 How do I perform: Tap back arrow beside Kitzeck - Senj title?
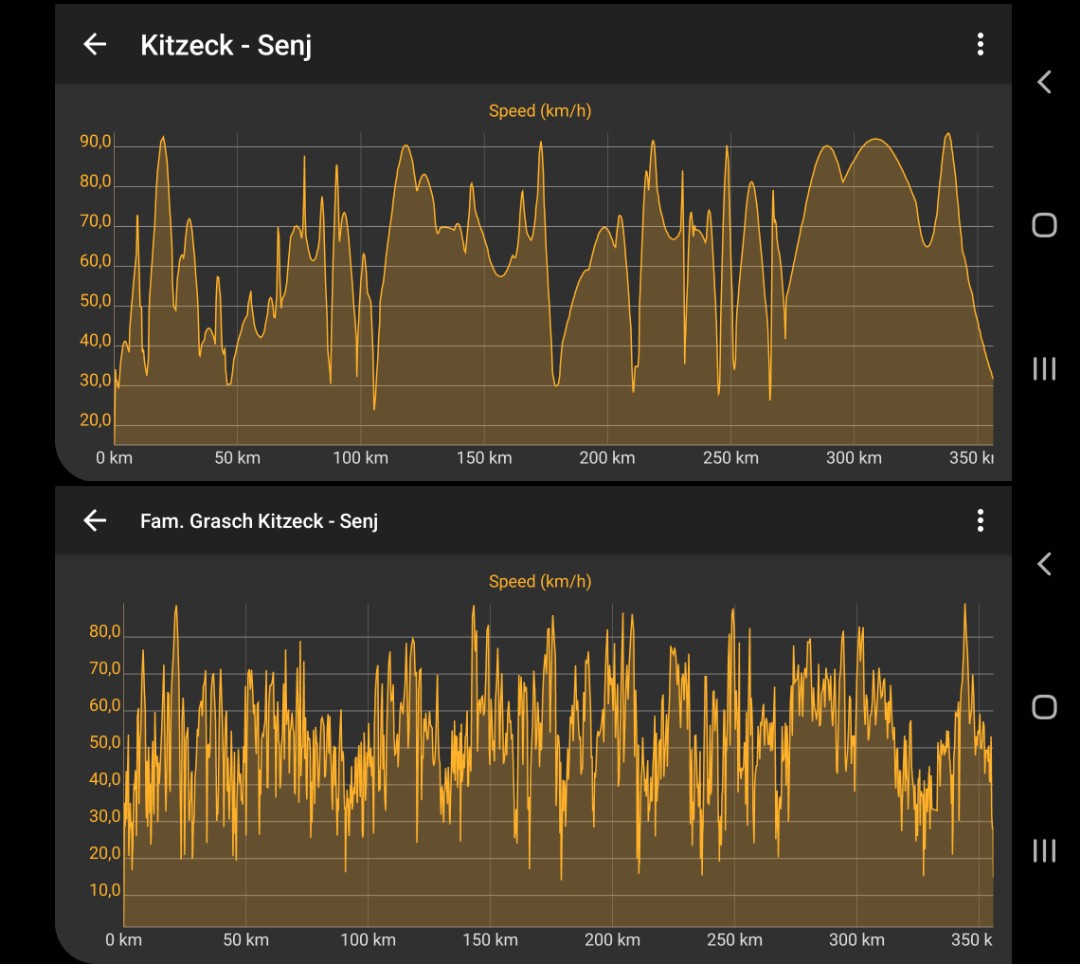[95, 44]
